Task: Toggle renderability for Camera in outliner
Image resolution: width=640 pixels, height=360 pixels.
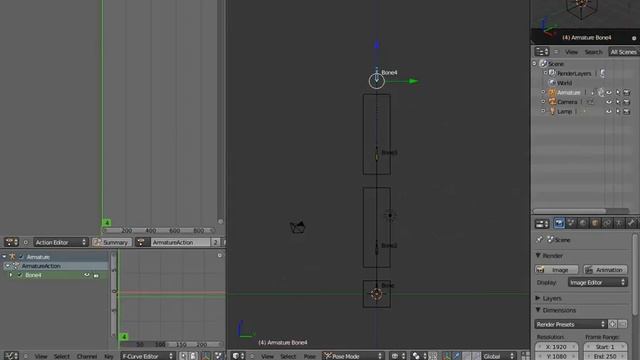Action: point(627,102)
